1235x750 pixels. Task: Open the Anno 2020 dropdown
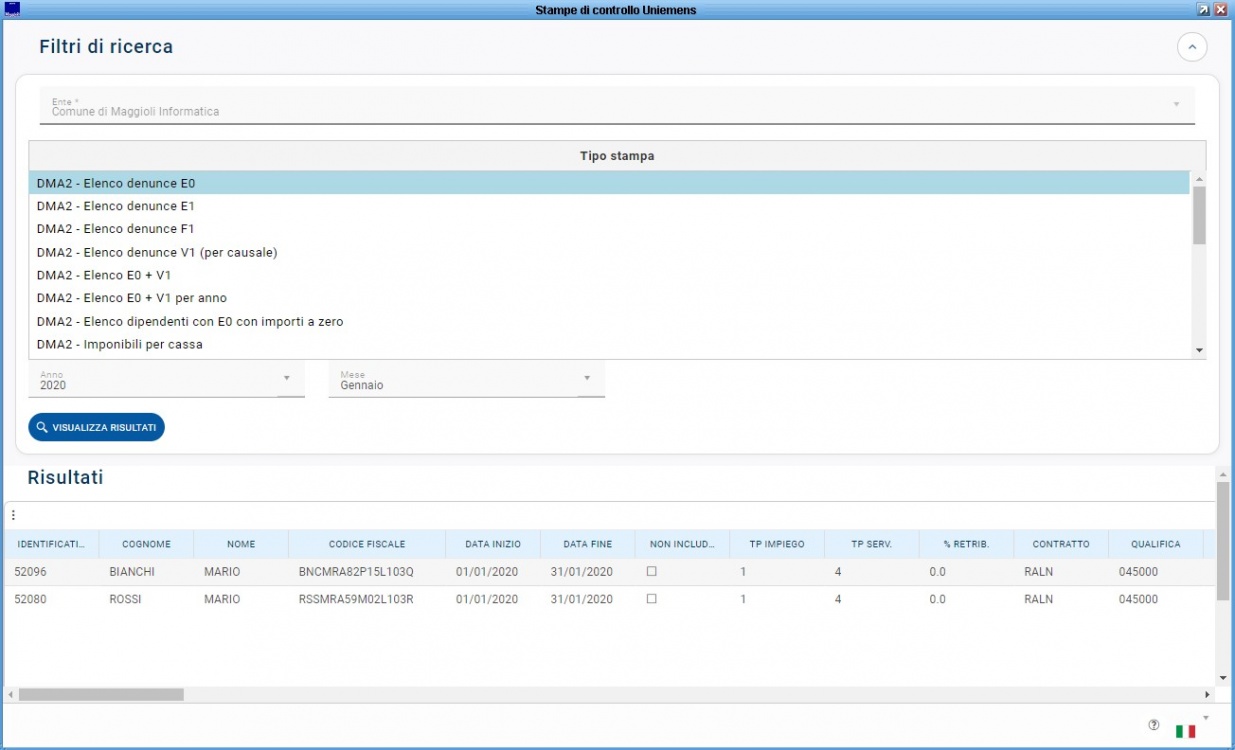click(286, 378)
